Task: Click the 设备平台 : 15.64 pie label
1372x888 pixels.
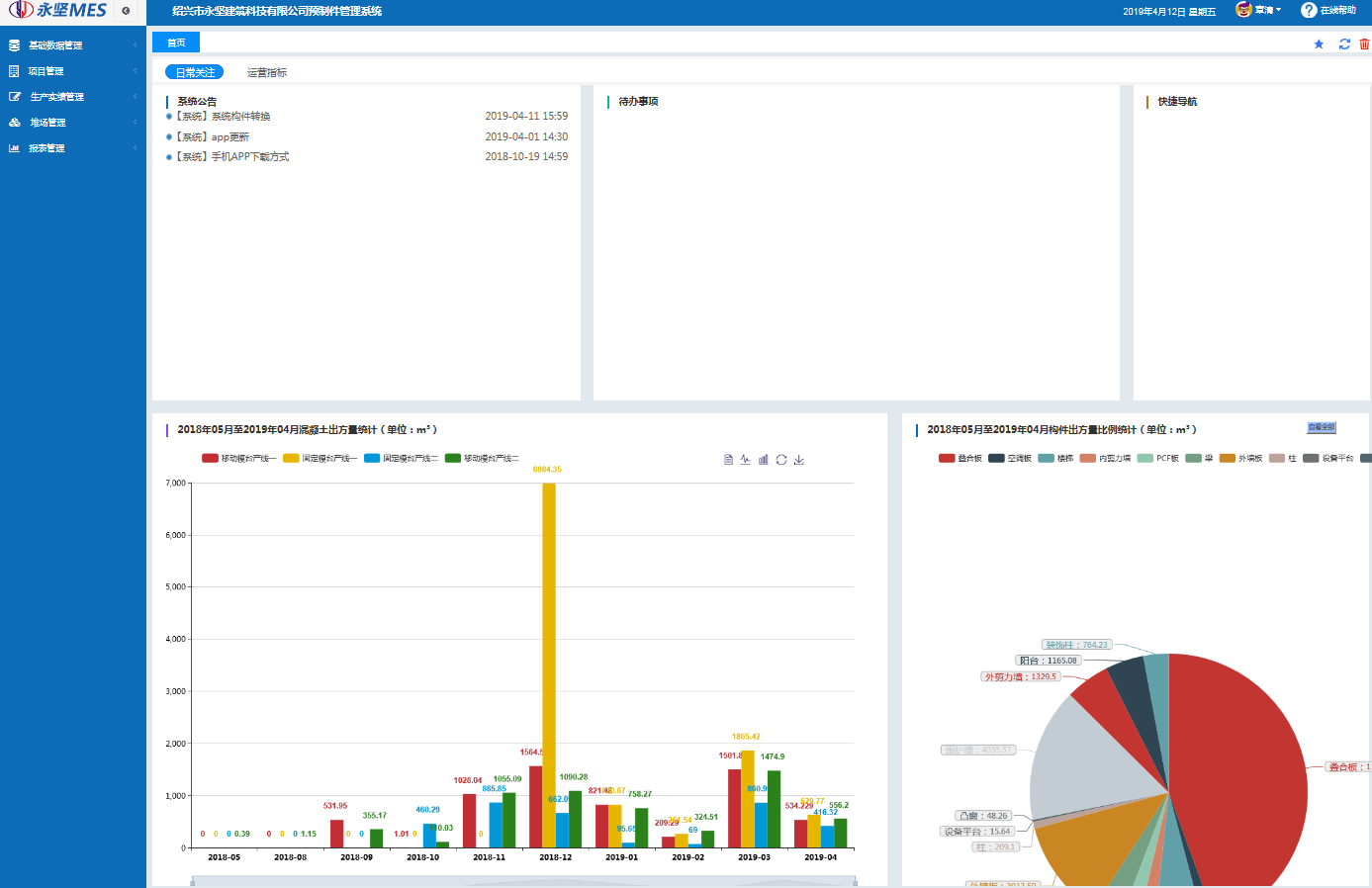Action: (x=977, y=832)
